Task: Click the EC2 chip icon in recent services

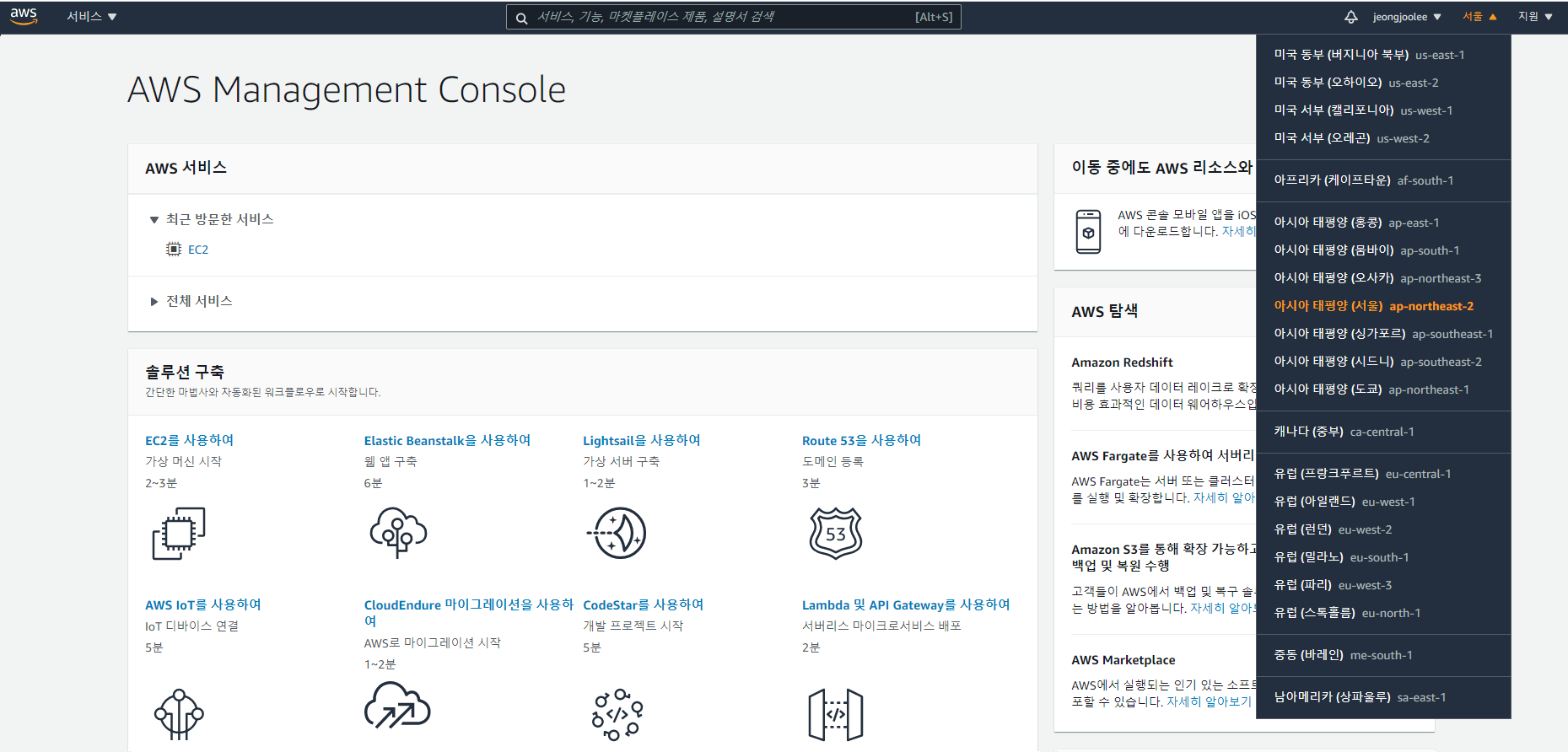Action: 174,250
